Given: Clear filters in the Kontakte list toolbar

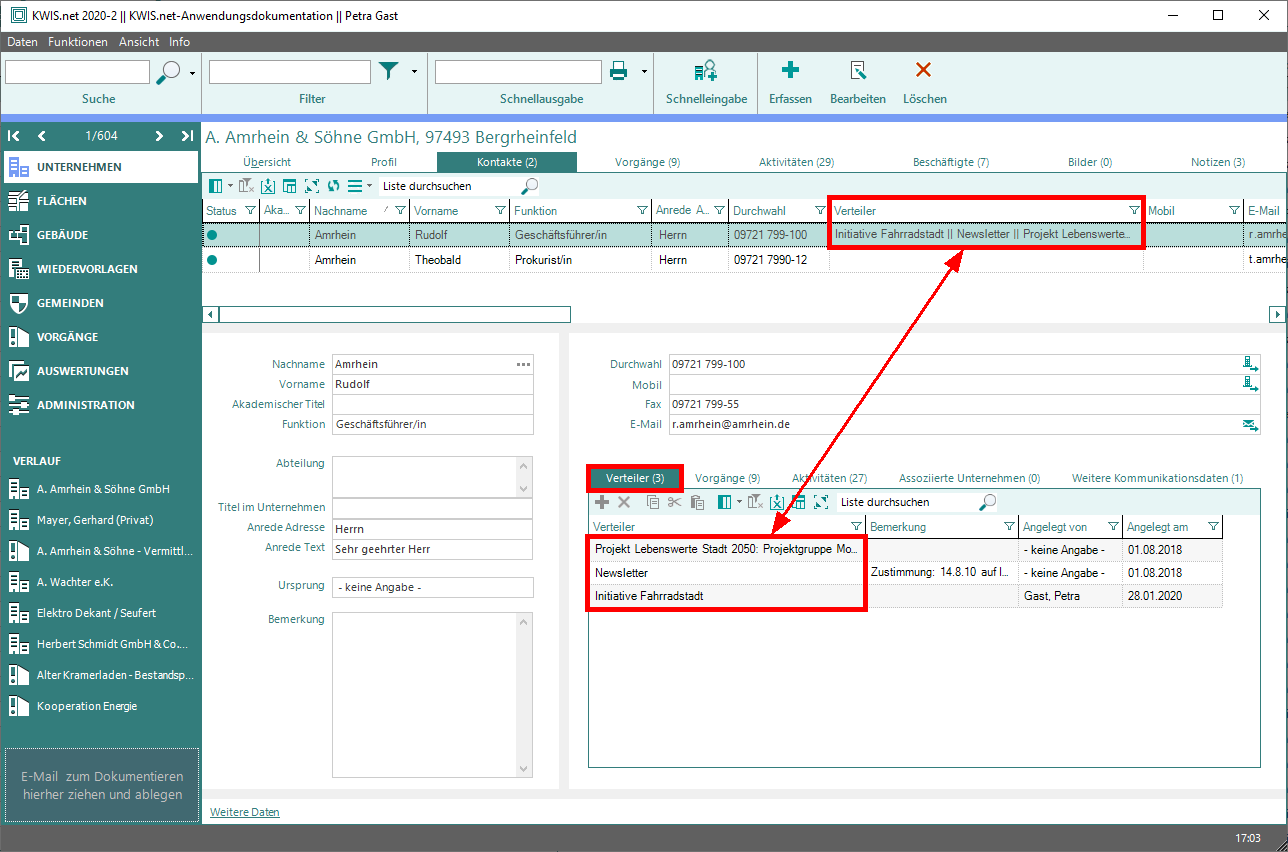Looking at the screenshot, I should (x=246, y=186).
